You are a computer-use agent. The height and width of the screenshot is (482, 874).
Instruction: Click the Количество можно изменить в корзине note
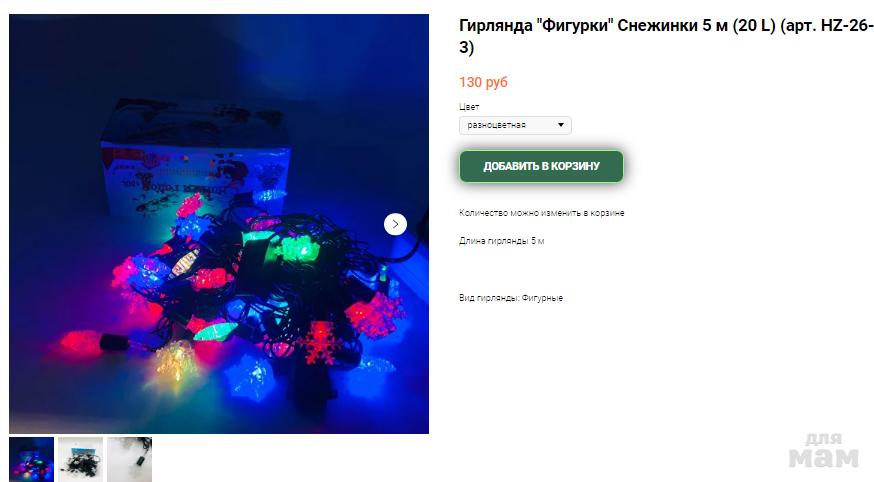541,213
